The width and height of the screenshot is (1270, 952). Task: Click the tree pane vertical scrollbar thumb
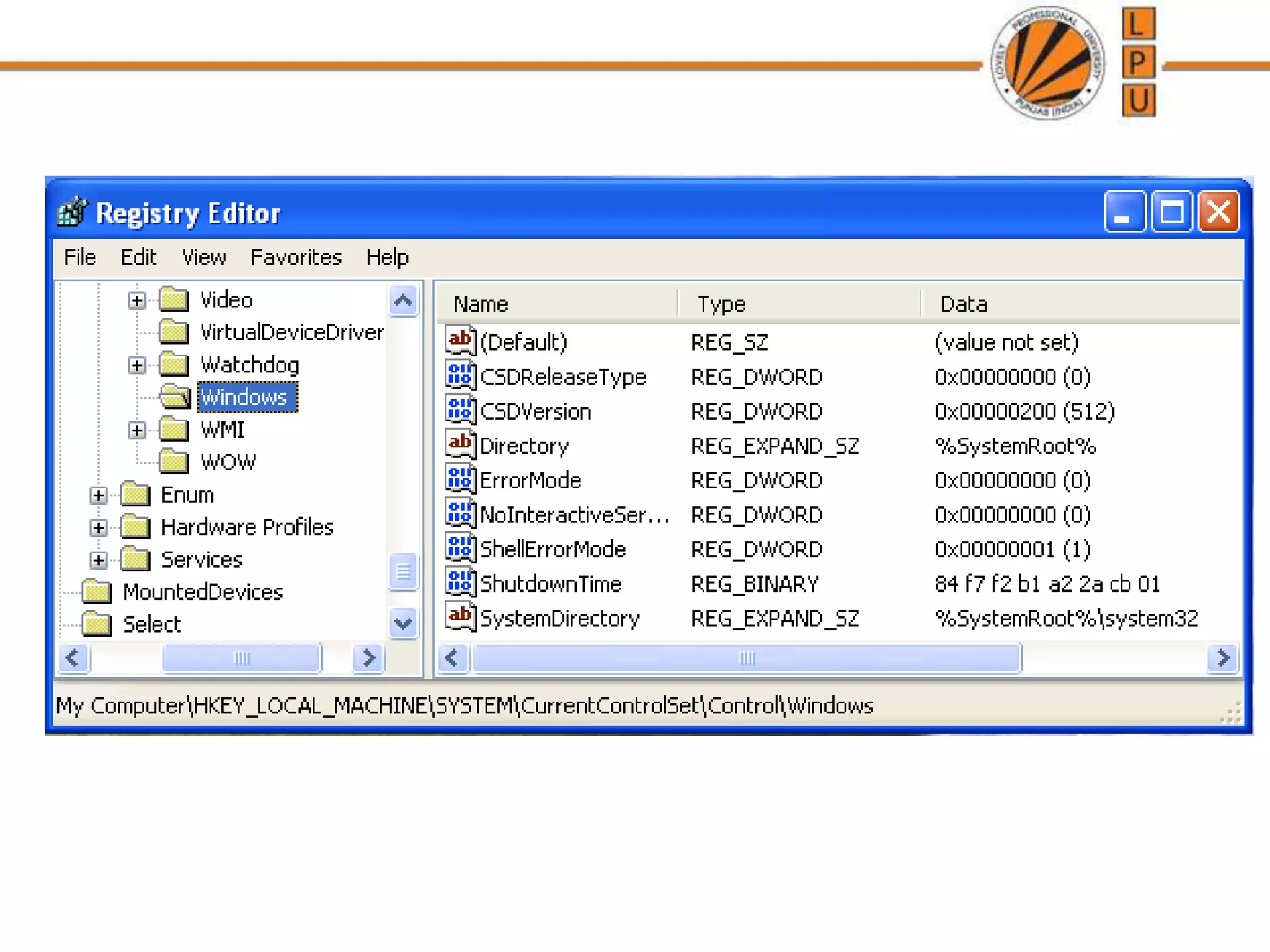tap(403, 571)
